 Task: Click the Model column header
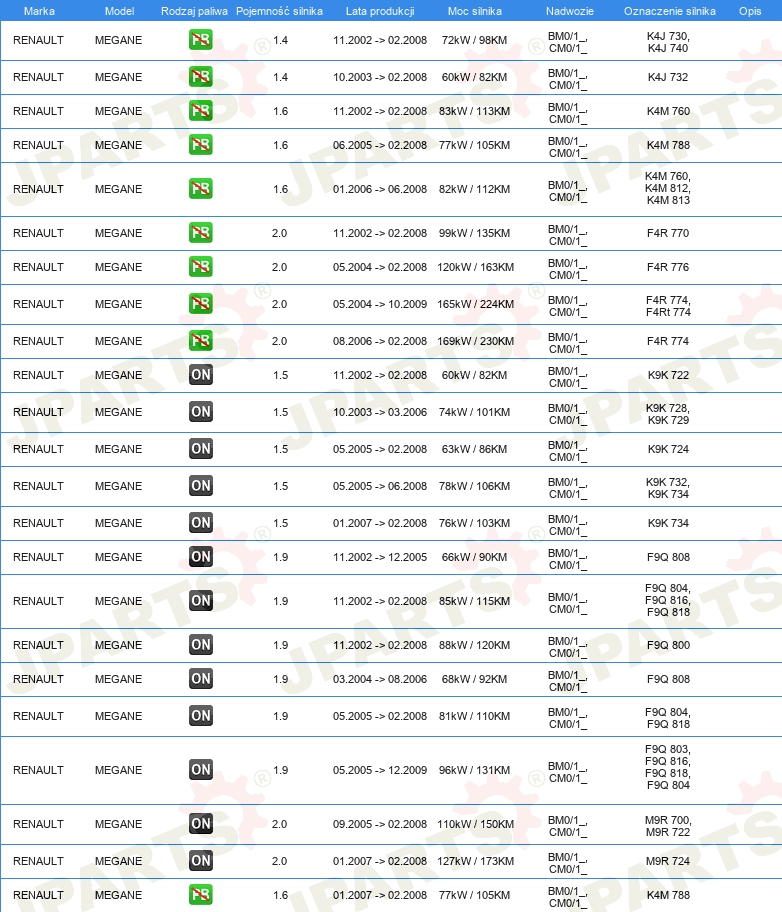pyautogui.click(x=119, y=11)
